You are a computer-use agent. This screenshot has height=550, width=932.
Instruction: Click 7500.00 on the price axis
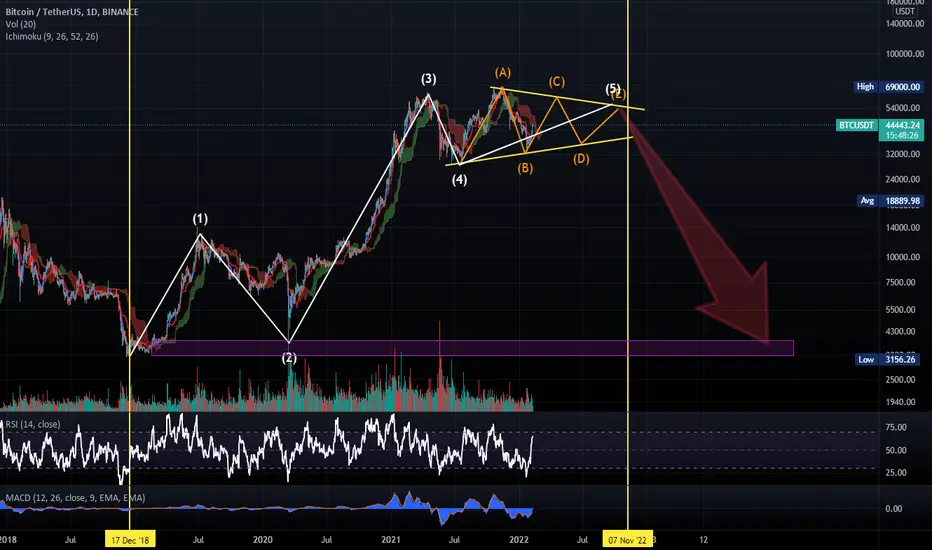coord(900,282)
